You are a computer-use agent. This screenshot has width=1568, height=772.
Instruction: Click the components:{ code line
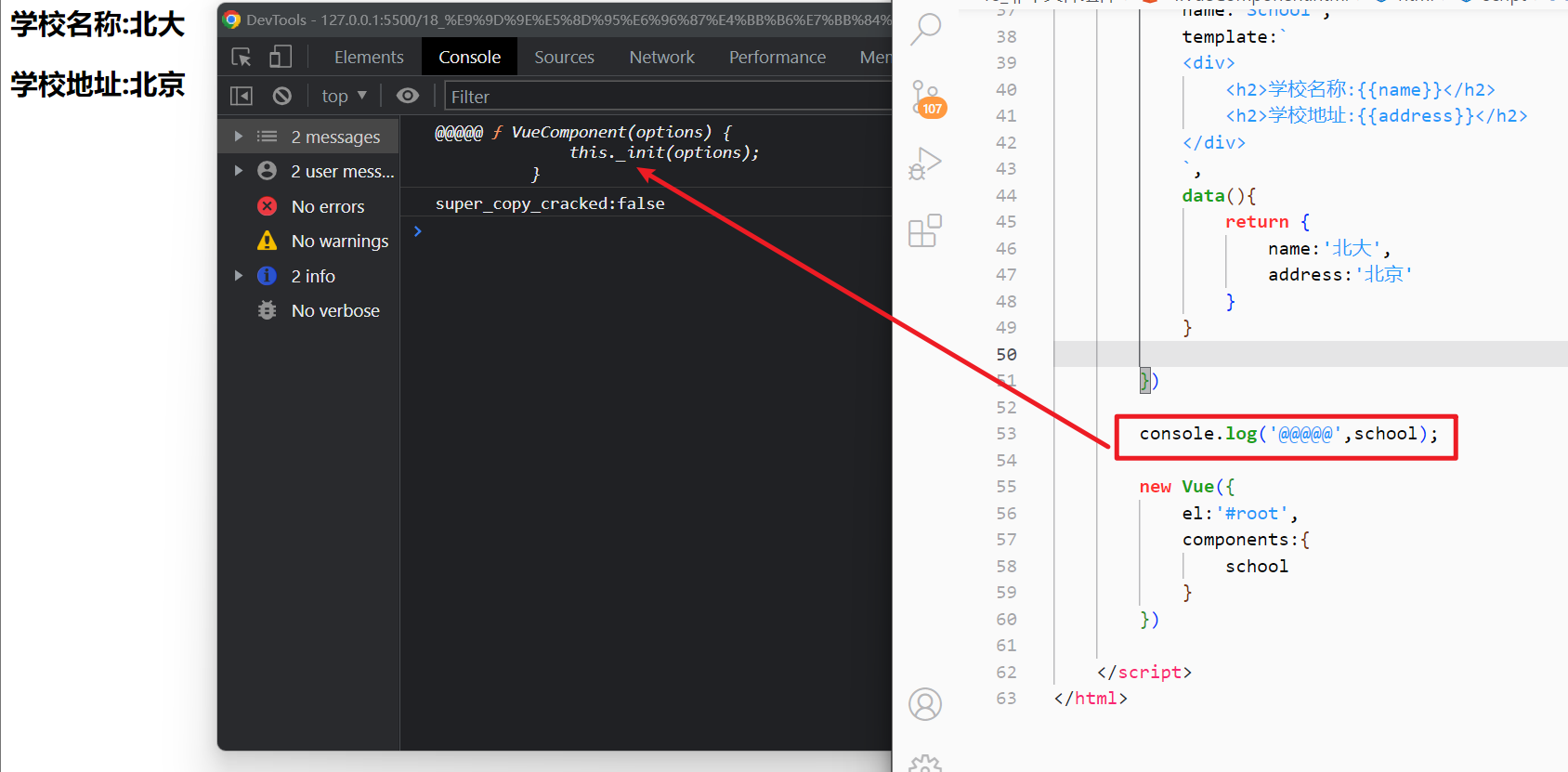pos(1246,540)
